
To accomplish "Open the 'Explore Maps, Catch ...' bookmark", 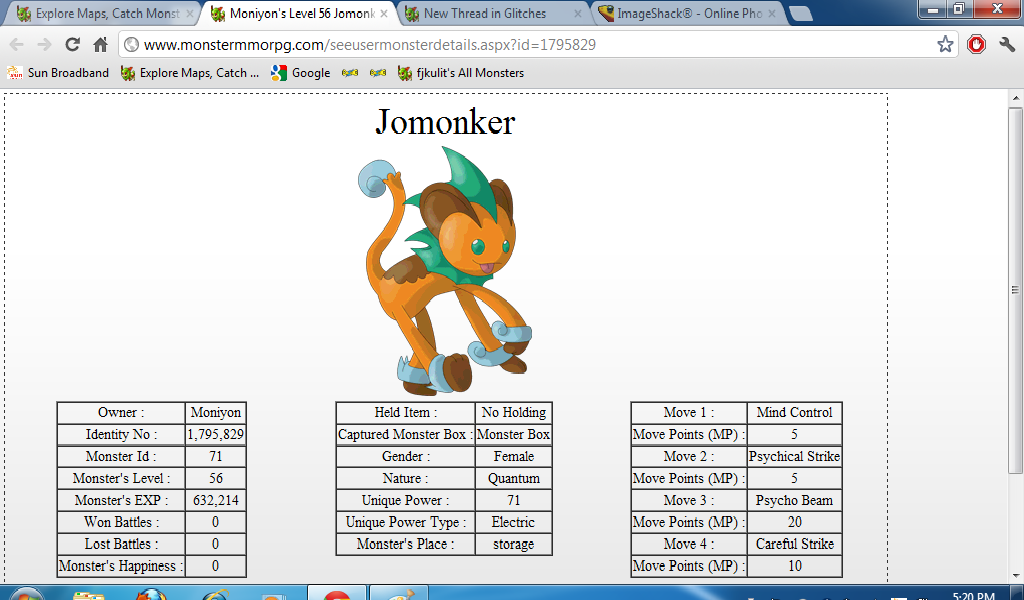I will click(x=189, y=73).
